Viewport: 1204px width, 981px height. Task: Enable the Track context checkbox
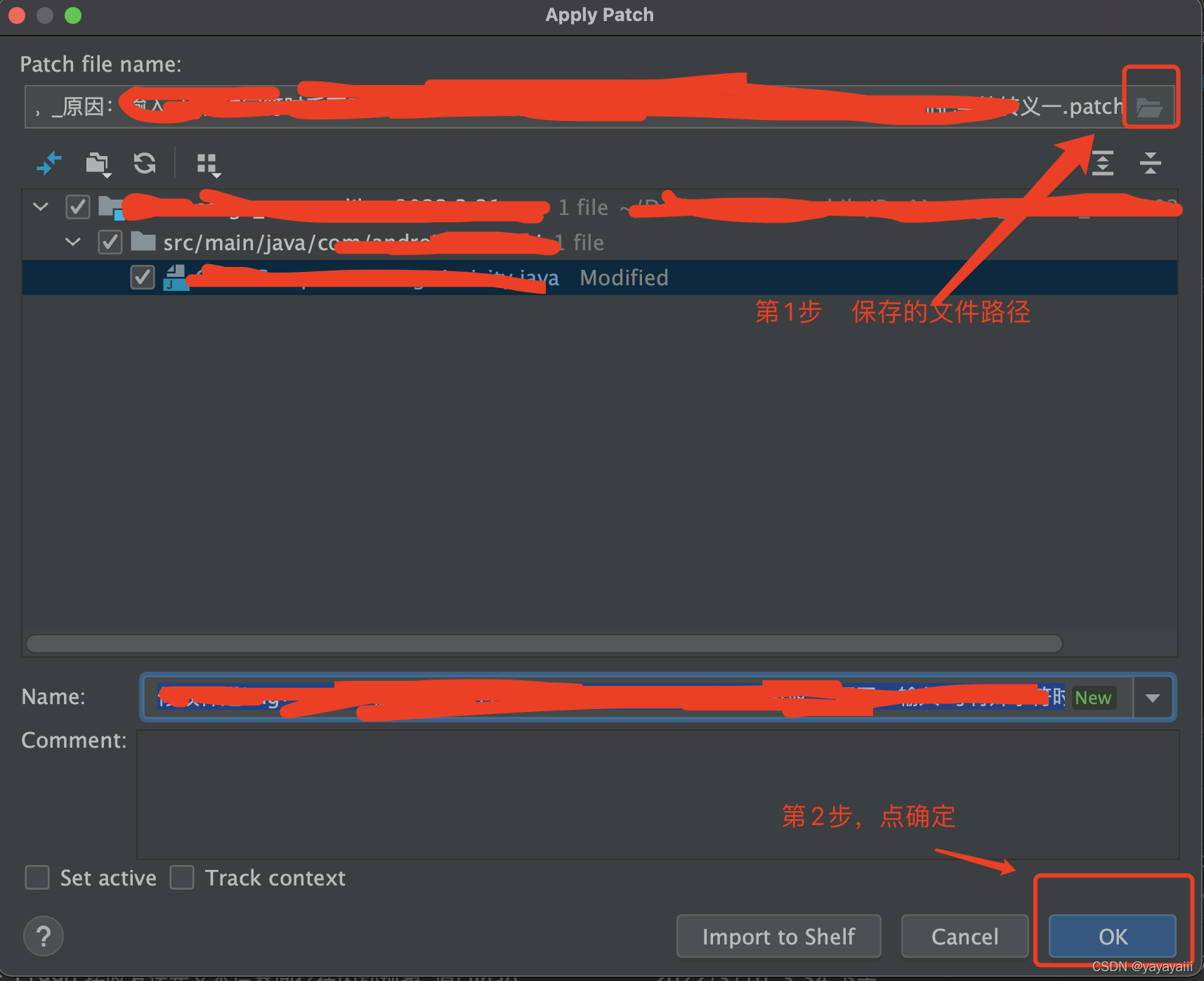click(182, 878)
